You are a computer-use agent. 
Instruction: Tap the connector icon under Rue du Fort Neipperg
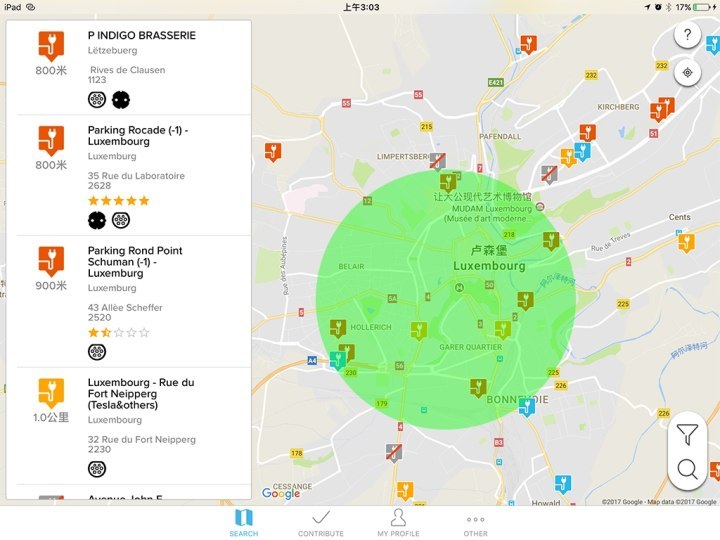click(97, 469)
